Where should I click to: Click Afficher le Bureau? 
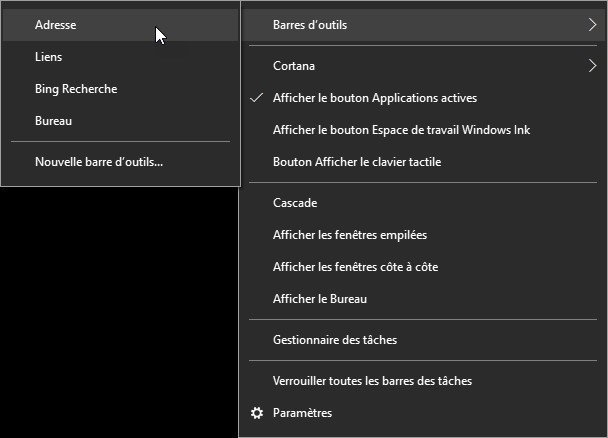[x=319, y=299]
